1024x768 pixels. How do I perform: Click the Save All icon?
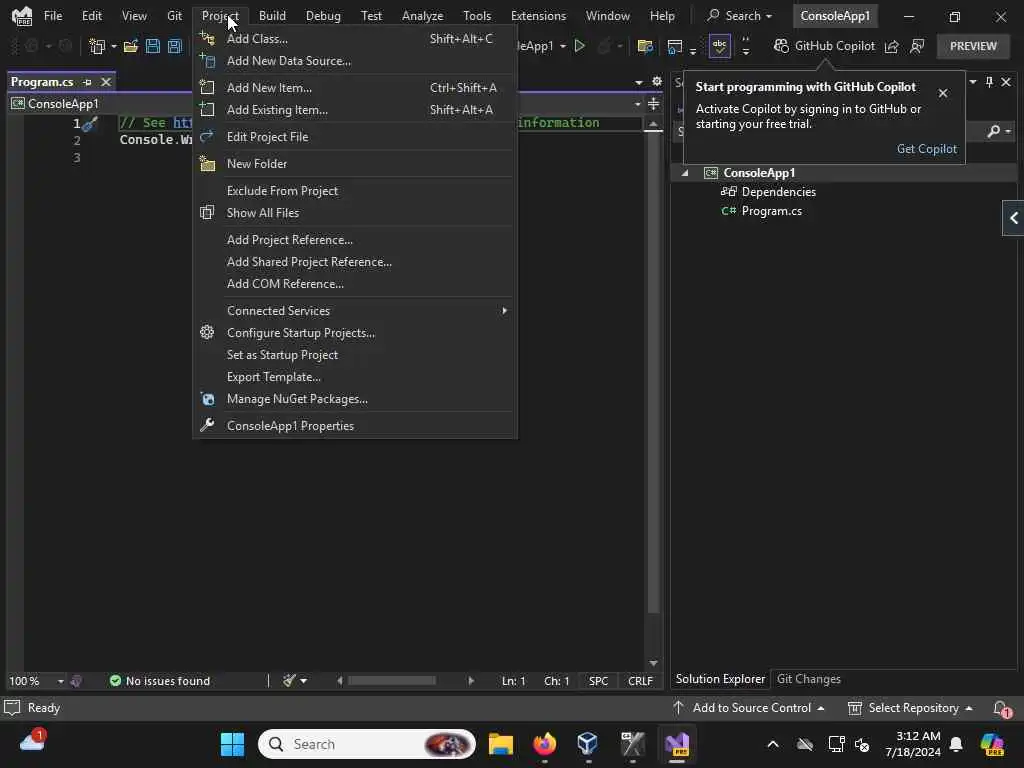click(175, 46)
